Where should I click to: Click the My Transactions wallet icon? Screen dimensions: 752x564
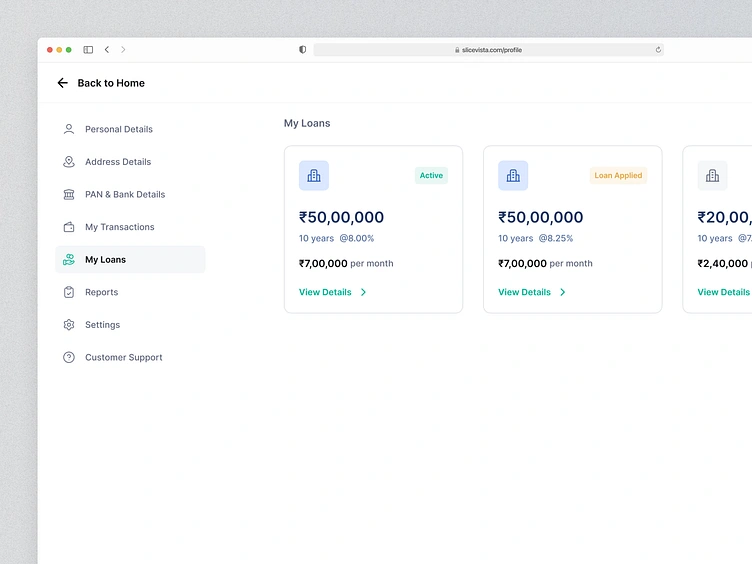tap(69, 227)
